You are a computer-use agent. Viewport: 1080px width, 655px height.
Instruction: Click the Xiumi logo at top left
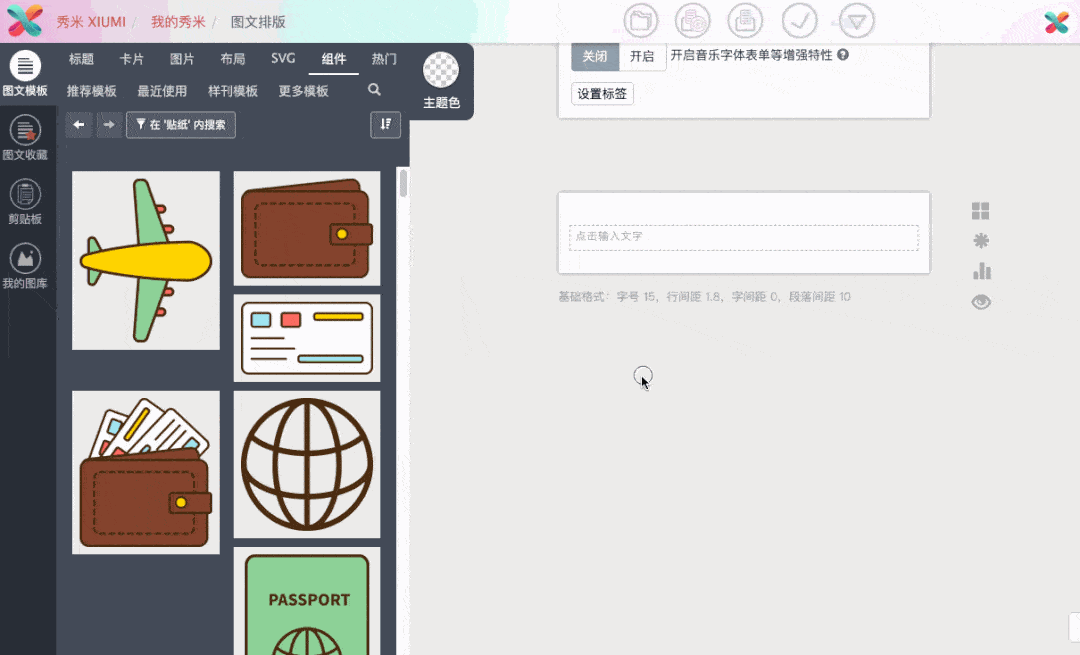(24, 21)
